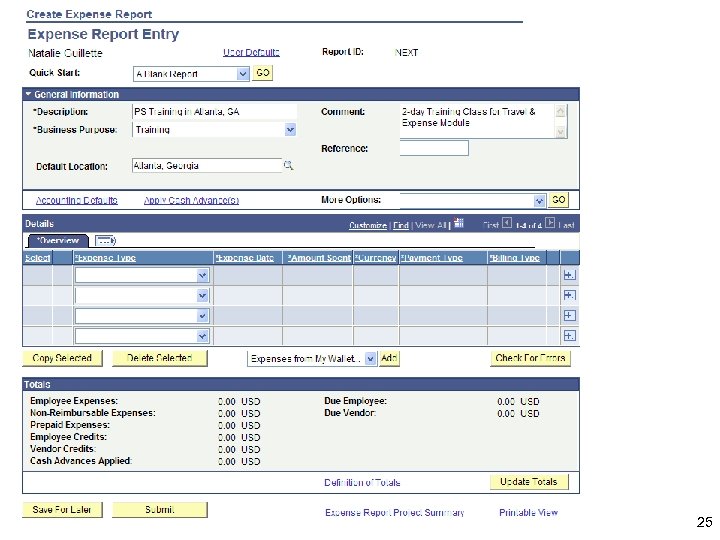Screen dimensions: 720x540
Task: Open the Business Purpose dropdown
Action: point(290,130)
